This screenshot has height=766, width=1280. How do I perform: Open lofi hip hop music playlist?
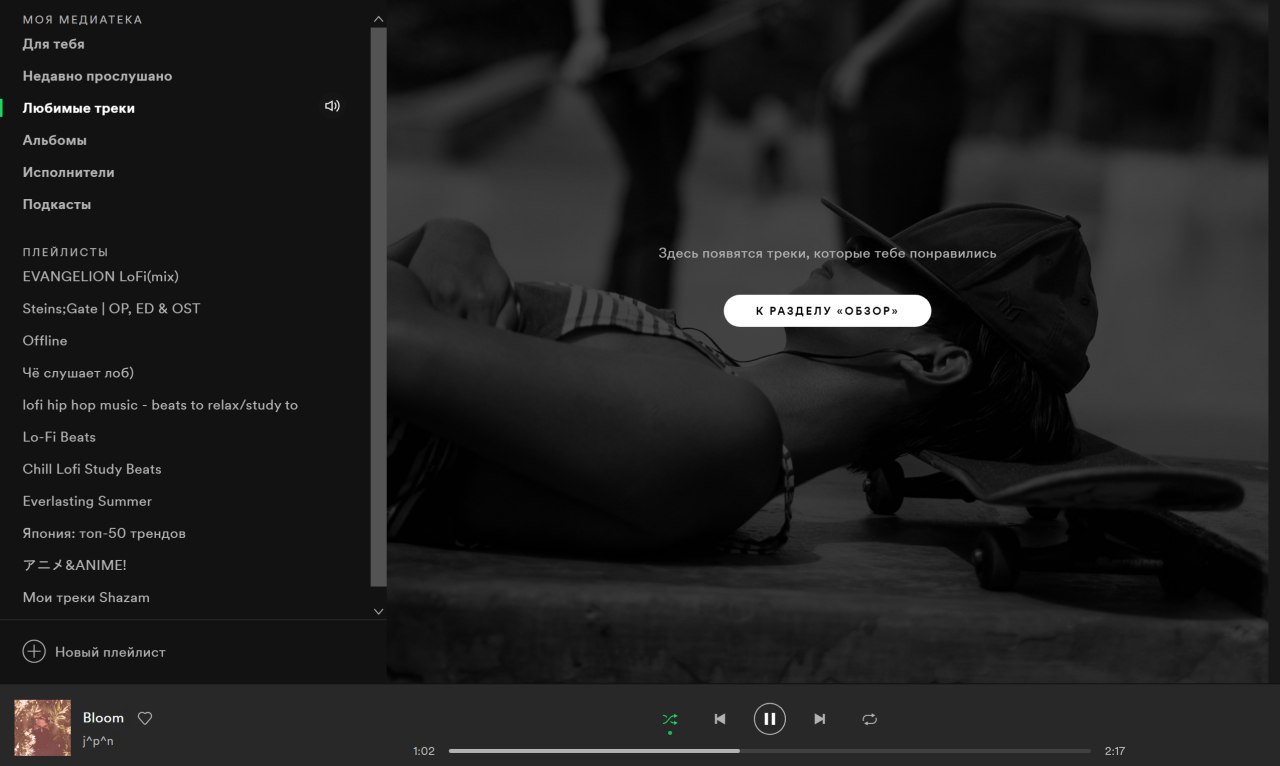tap(160, 405)
